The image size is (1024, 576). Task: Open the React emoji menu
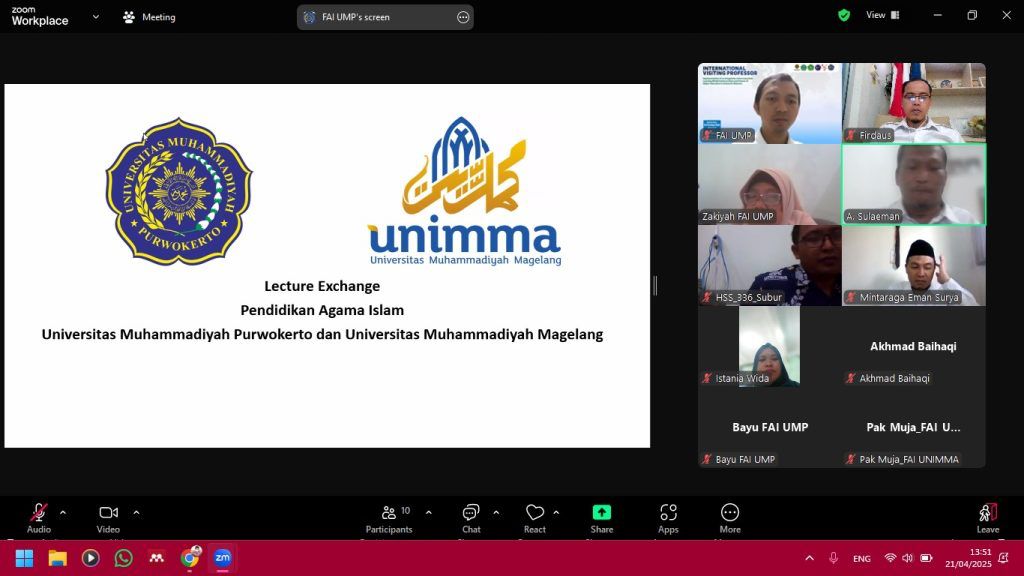coord(535,519)
